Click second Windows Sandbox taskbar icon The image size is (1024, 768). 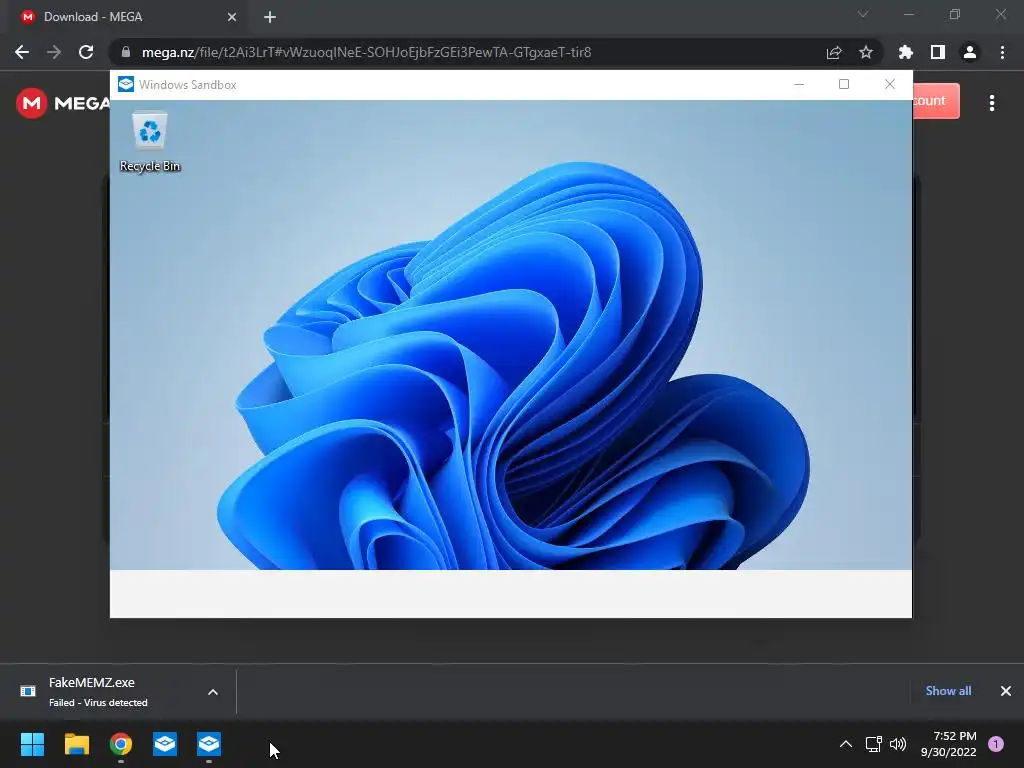tap(209, 744)
